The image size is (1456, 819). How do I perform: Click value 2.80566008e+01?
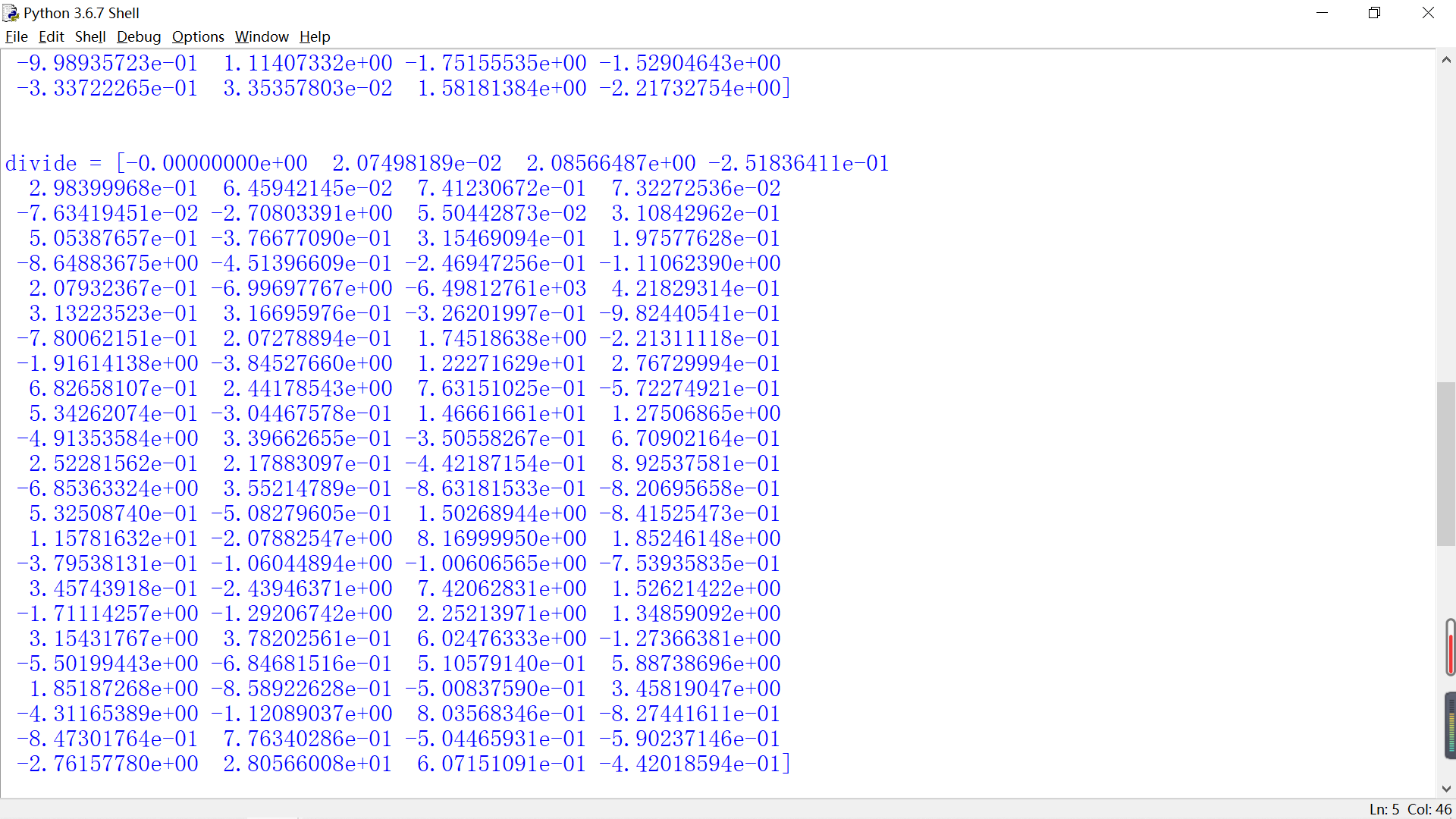click(x=308, y=764)
